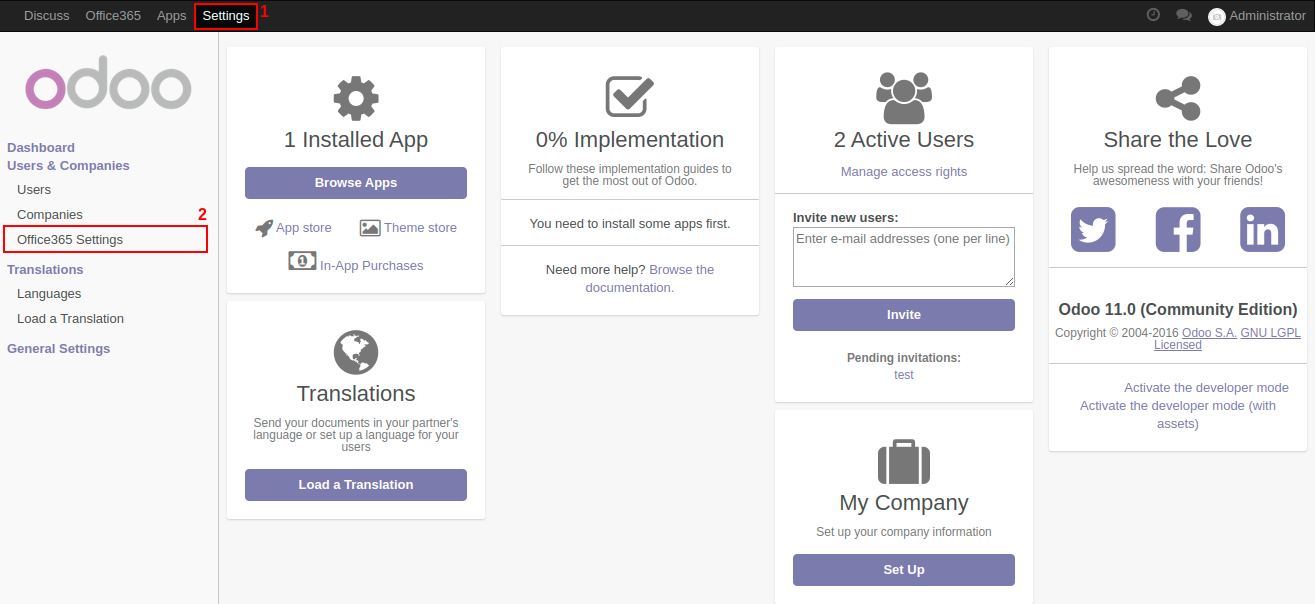Select the Translations sidebar section
The width and height of the screenshot is (1315, 604).
[x=45, y=270]
